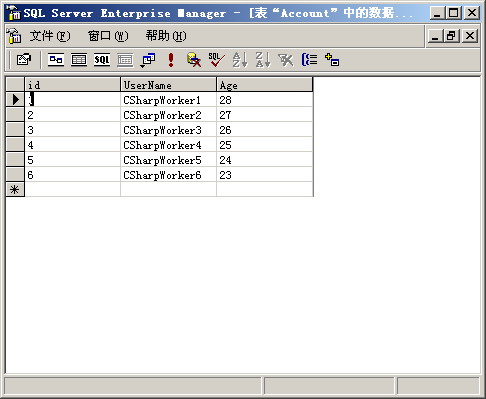Sort descending Z-A icon
The width and height of the screenshot is (486, 399).
tap(263, 60)
